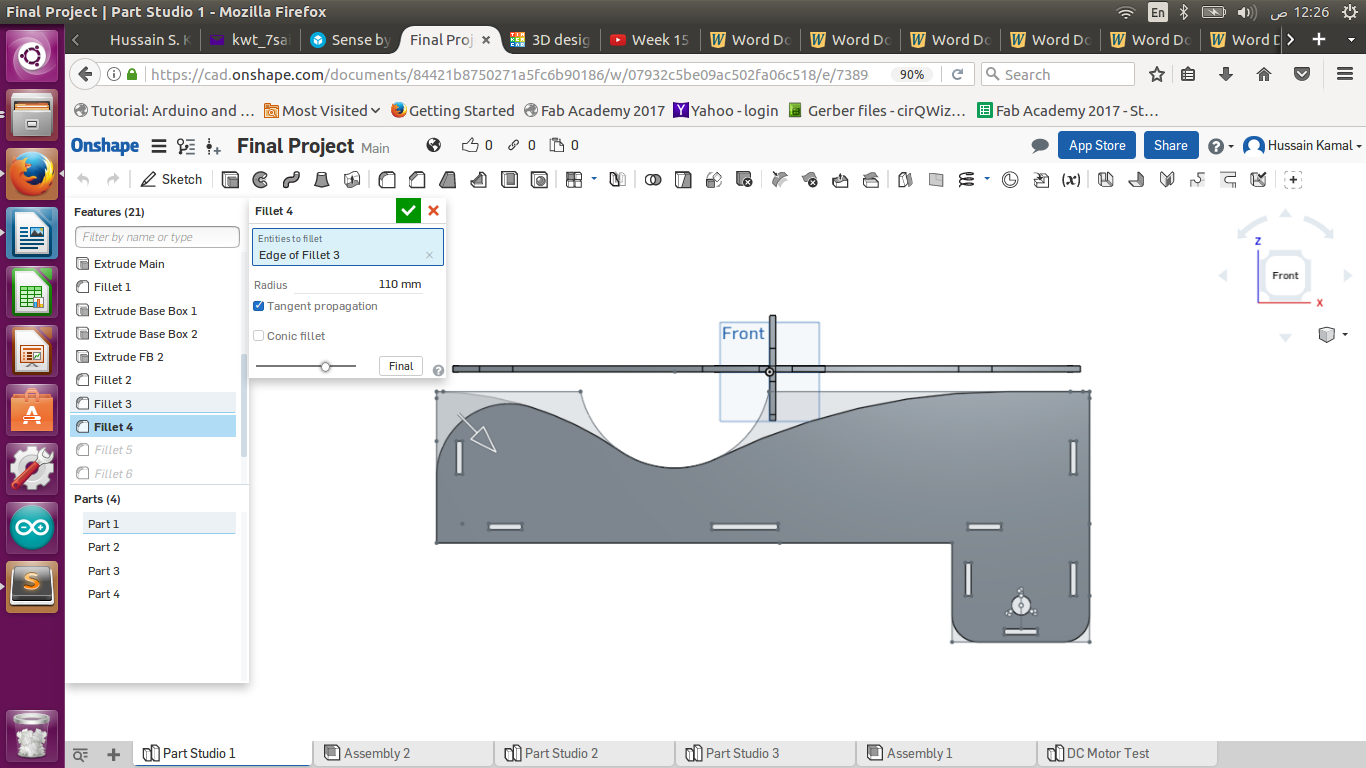The height and width of the screenshot is (768, 1366).
Task: Click the Chamfer tool icon
Action: pyautogui.click(x=417, y=180)
